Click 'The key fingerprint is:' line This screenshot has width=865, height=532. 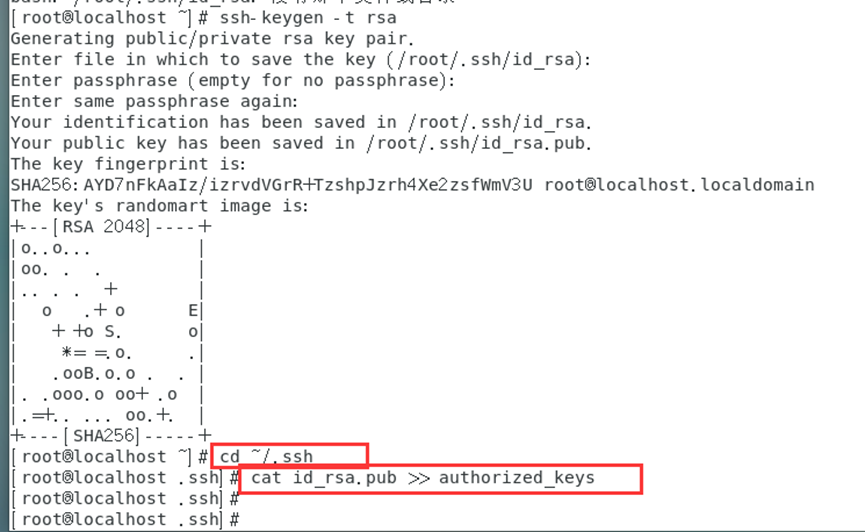[x=128, y=164]
